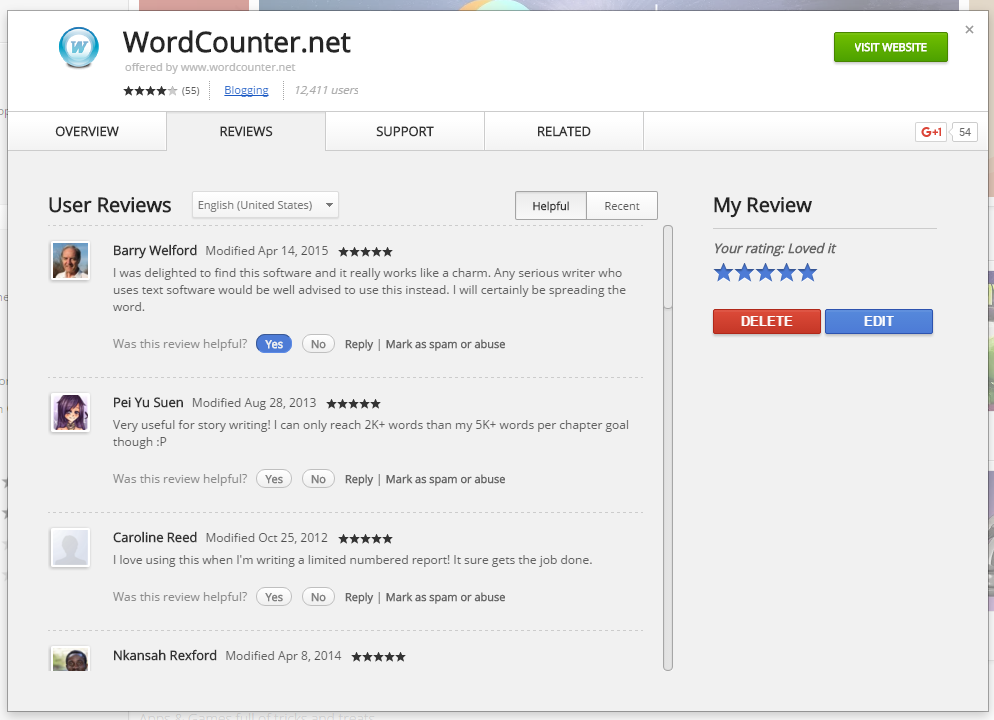The height and width of the screenshot is (720, 994).
Task: Click 'Modified Apr 8, 2014' date
Action: 283,655
